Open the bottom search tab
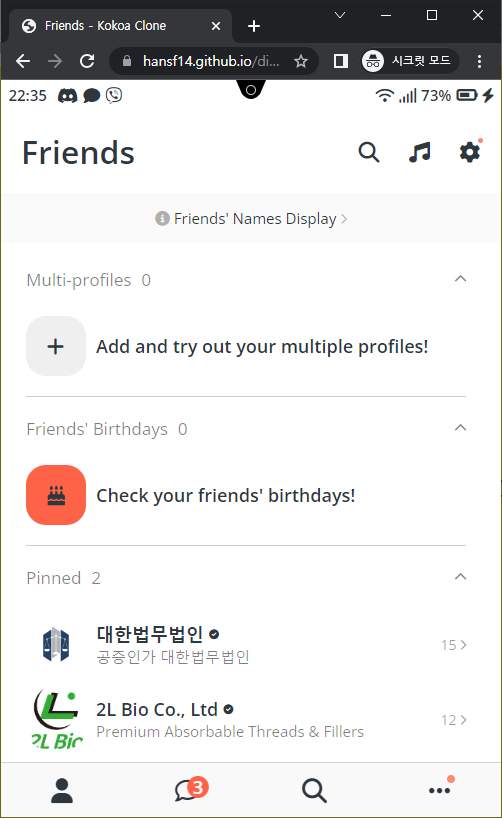 pyautogui.click(x=314, y=790)
